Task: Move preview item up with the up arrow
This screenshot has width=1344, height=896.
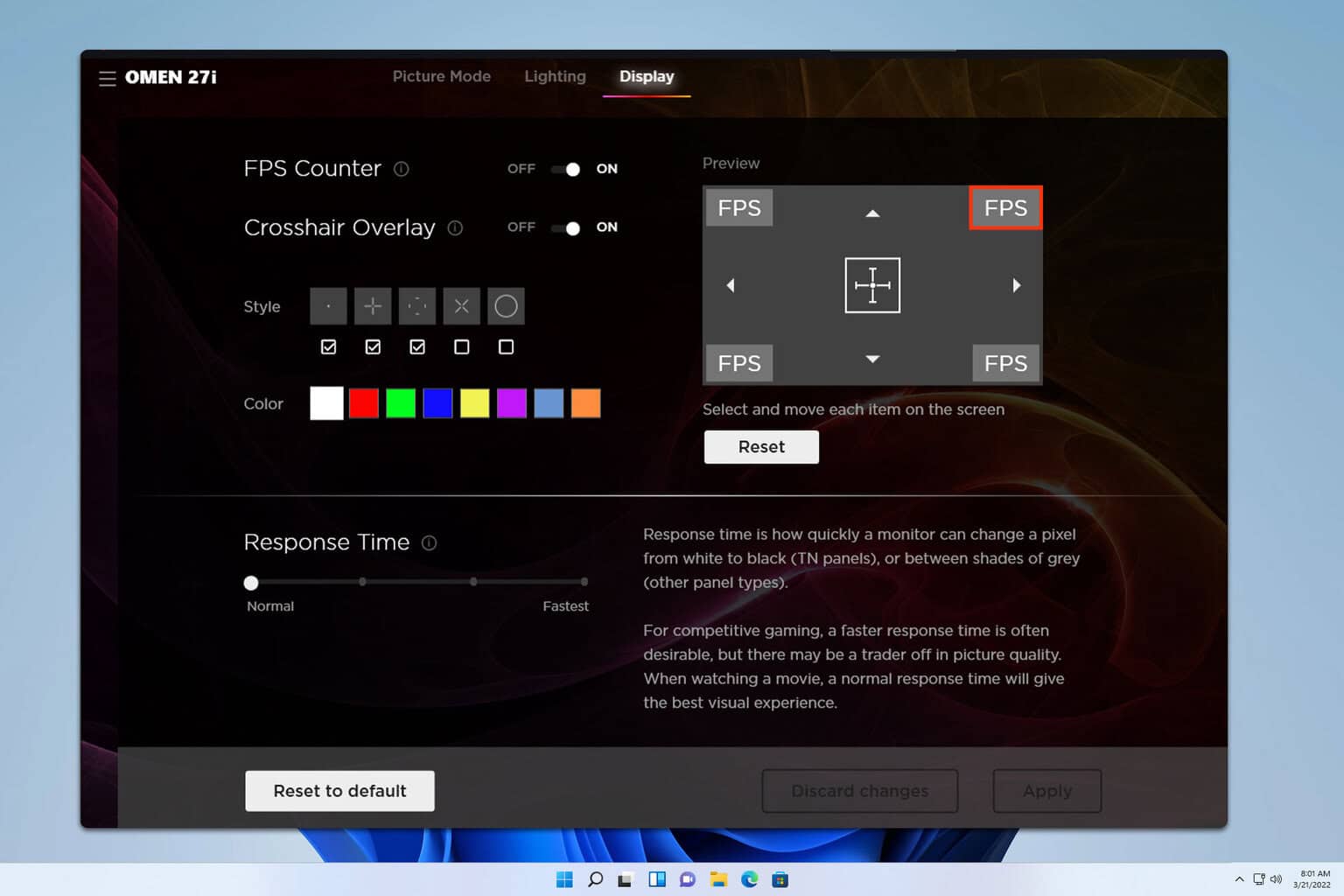Action: click(872, 213)
